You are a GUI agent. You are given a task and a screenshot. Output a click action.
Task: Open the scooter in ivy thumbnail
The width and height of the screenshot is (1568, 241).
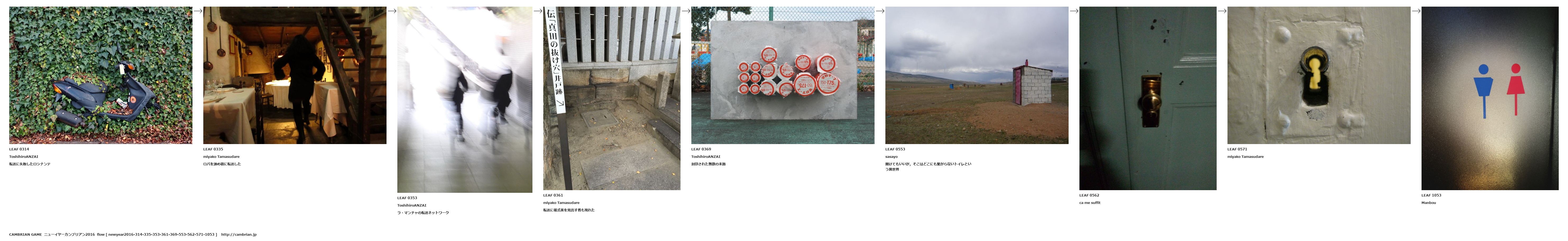[100, 75]
